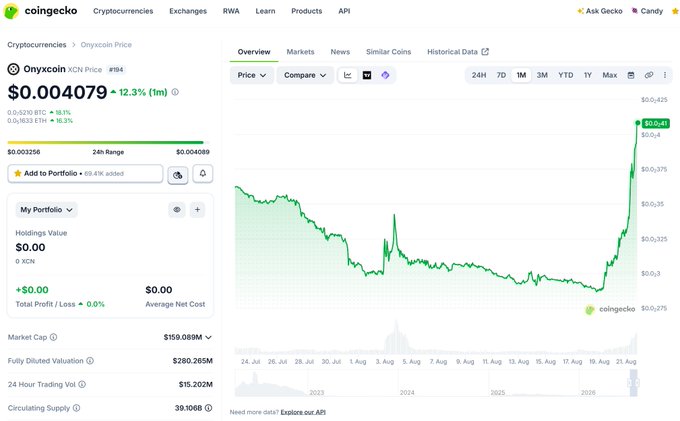Open Candy rewards link
The image size is (680, 421).
647,11
